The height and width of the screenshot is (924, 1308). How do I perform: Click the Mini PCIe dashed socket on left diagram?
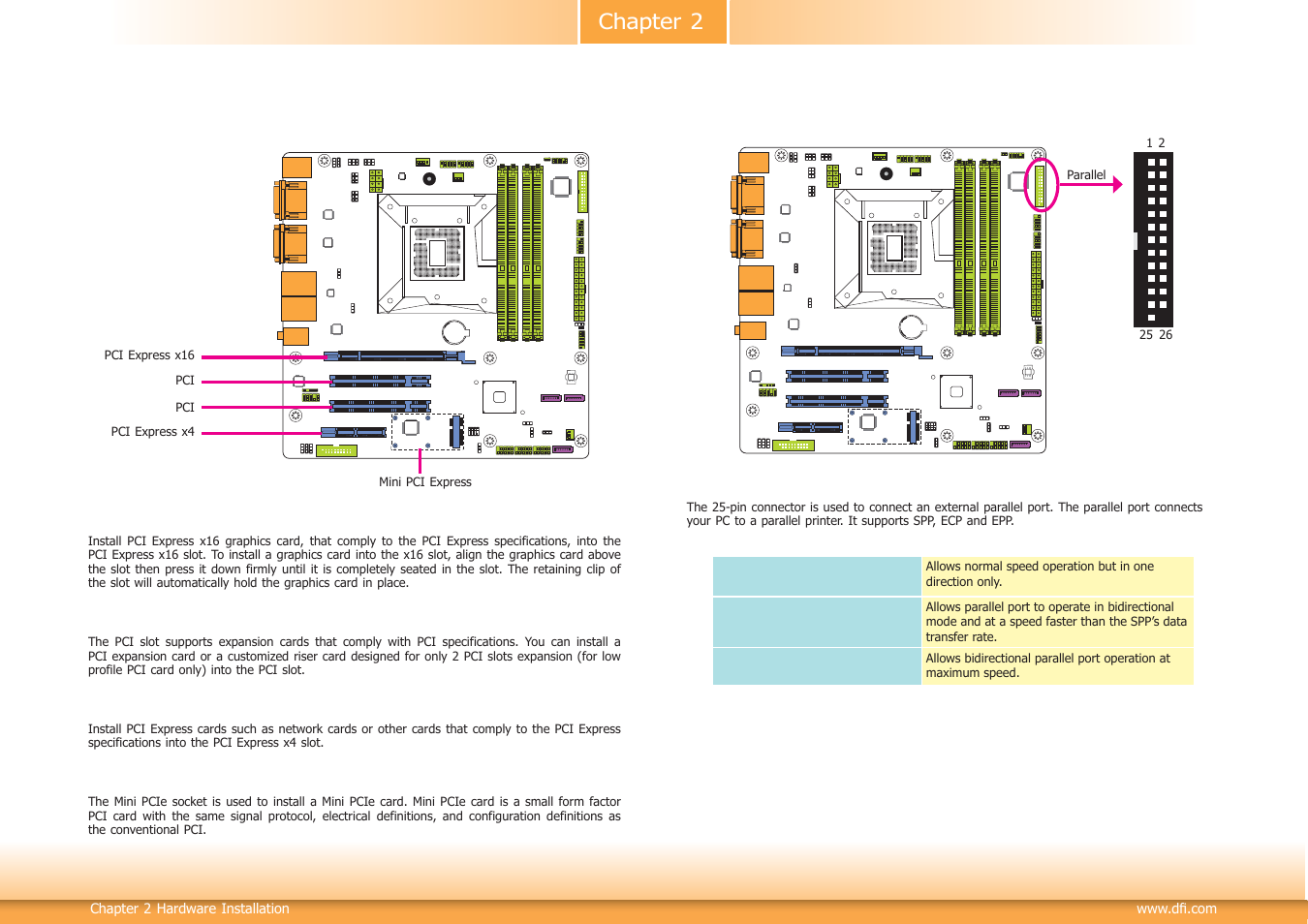coord(427,432)
